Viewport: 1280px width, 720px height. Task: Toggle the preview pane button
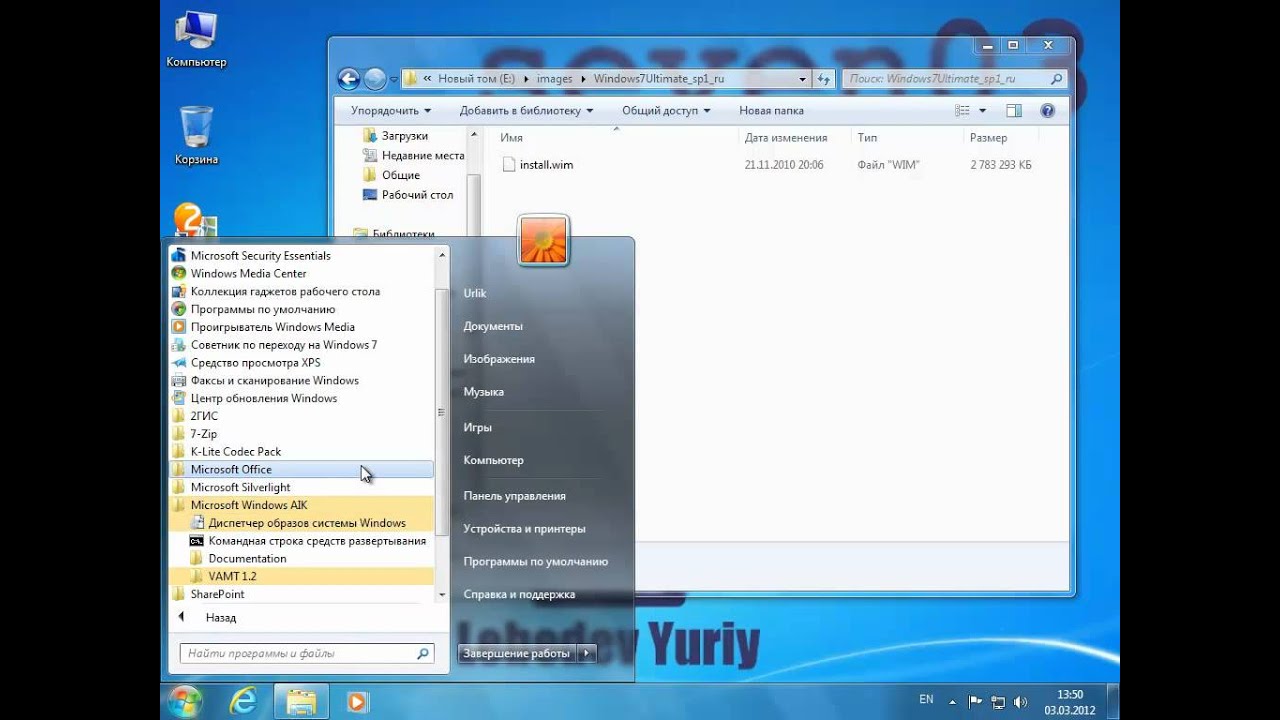tap(1014, 111)
